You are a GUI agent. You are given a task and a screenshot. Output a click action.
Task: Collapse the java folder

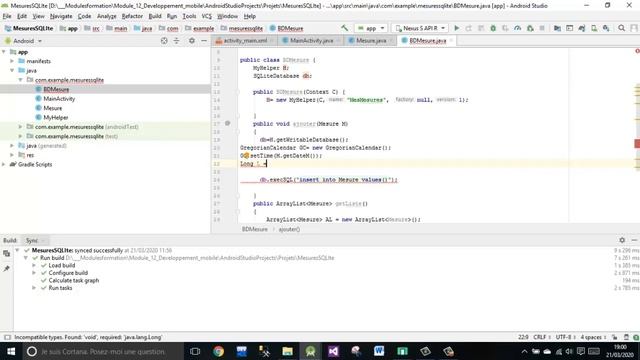click(12, 70)
